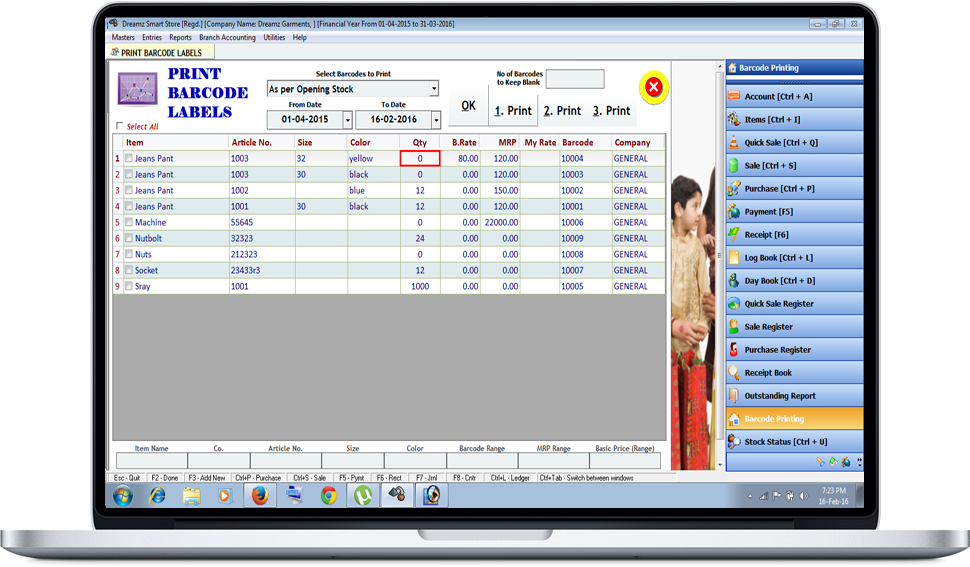Open the Branch Accounting menu
Screen dimensions: 970x567
tap(227, 38)
